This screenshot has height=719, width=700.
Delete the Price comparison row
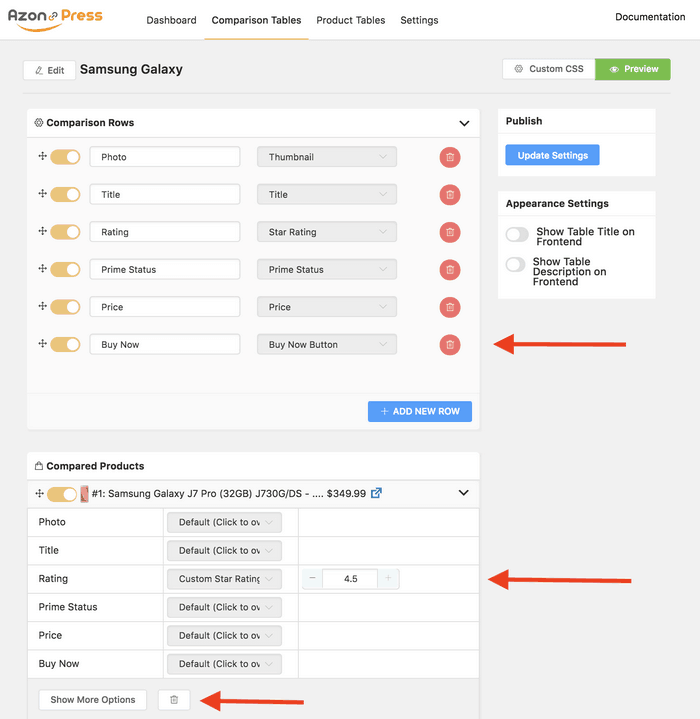coord(450,307)
